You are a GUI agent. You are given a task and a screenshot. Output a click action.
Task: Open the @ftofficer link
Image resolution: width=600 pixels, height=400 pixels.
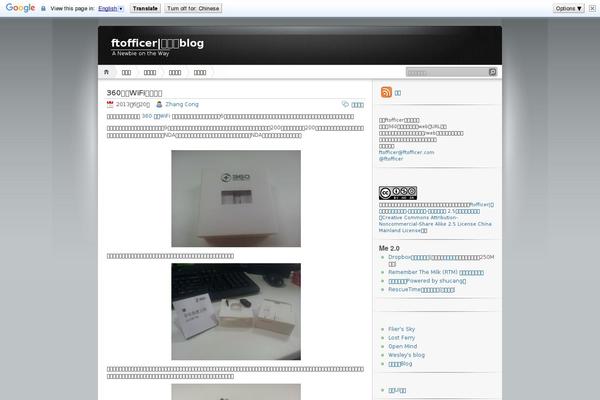click(x=391, y=158)
